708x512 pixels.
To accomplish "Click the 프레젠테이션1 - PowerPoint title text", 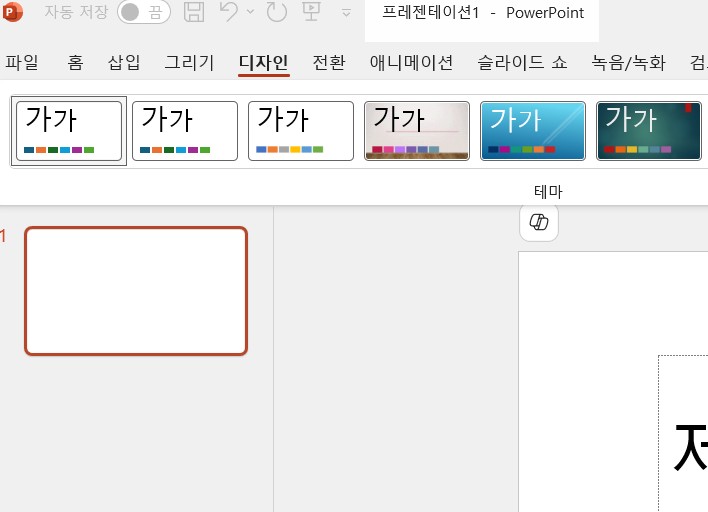I will pos(483,13).
